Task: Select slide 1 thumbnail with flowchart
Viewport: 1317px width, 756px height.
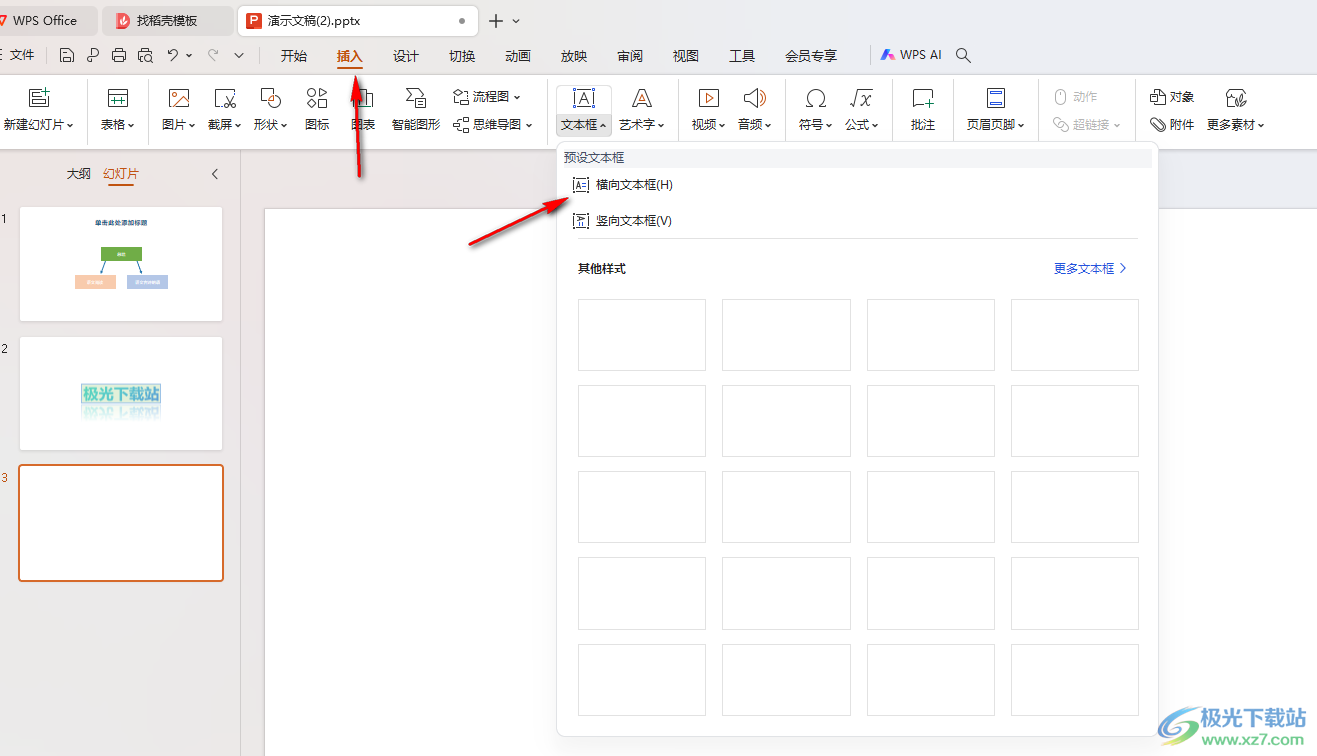Action: pyautogui.click(x=121, y=264)
